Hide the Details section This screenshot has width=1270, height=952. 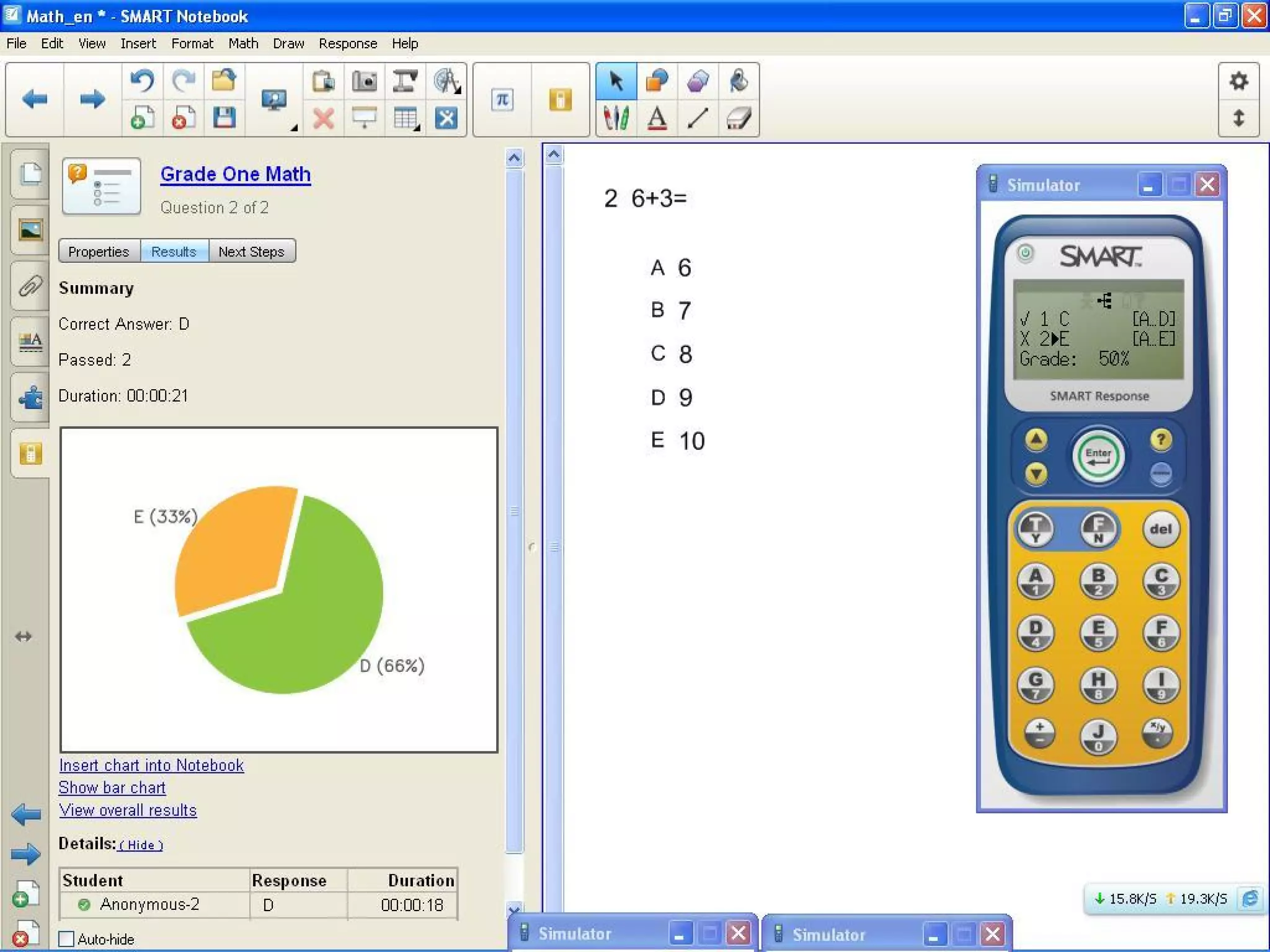141,845
